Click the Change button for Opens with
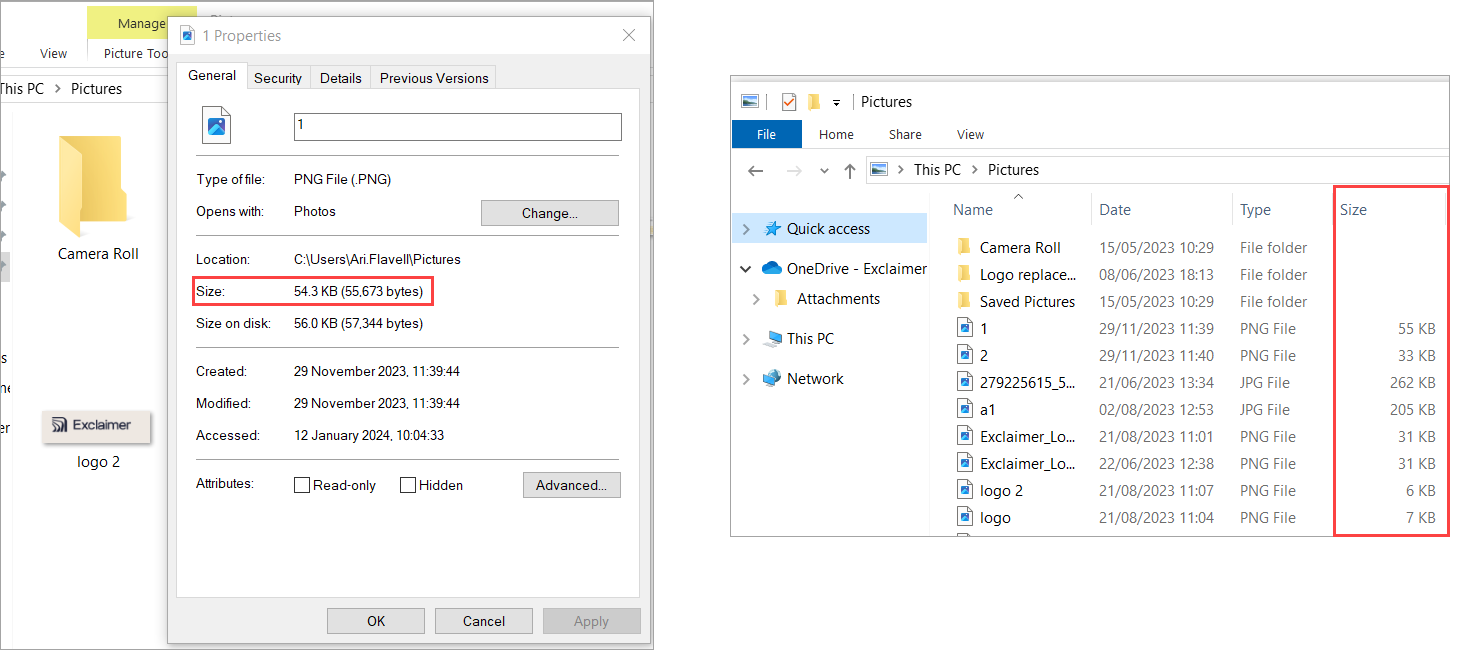Image resolution: width=1479 pixels, height=650 pixels. (x=549, y=212)
